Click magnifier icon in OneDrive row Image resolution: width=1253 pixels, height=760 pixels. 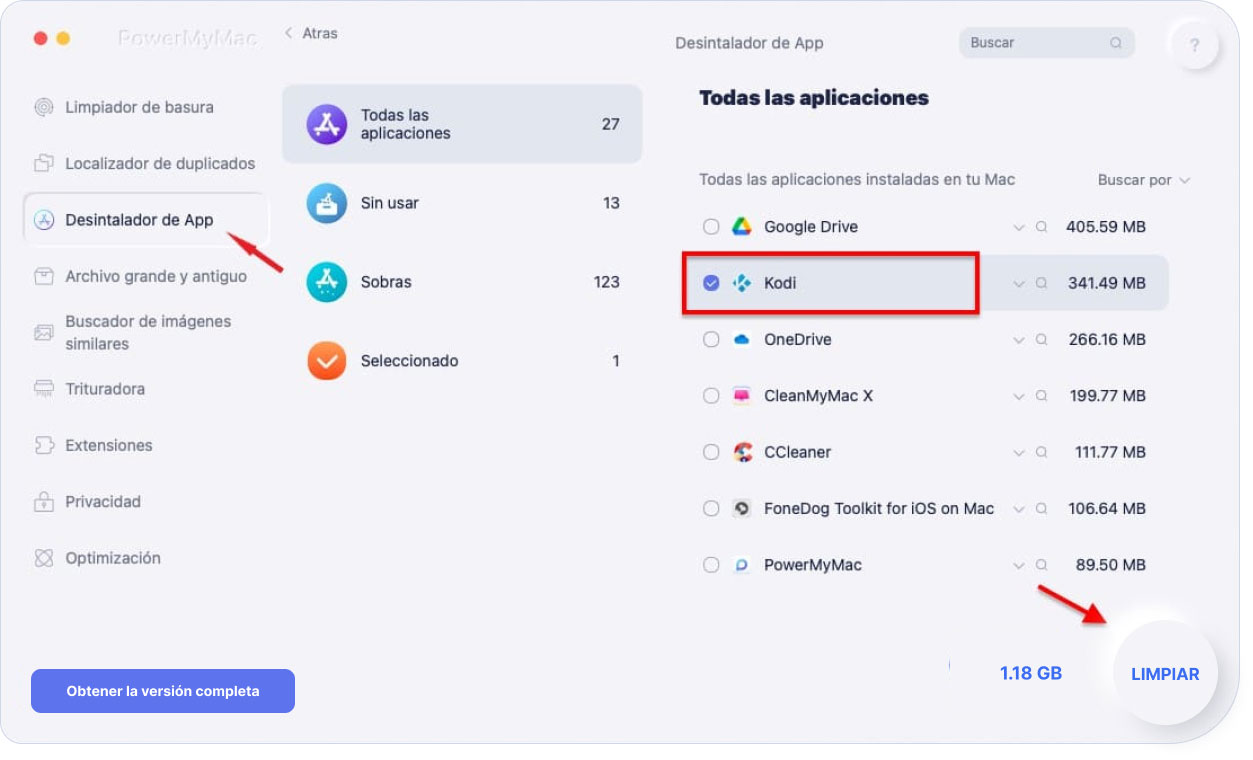(1041, 340)
